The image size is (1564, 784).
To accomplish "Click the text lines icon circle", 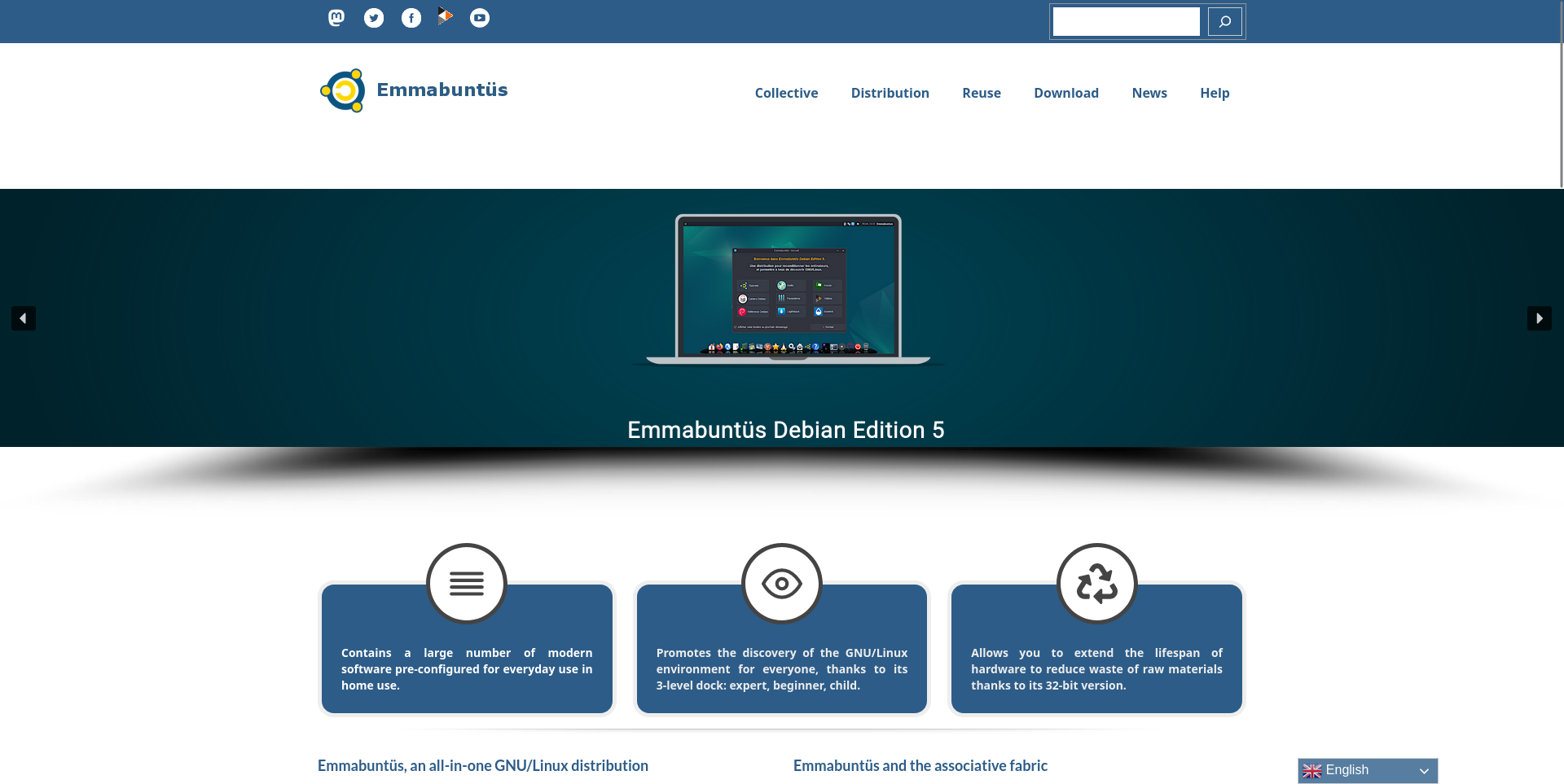I will tap(467, 583).
